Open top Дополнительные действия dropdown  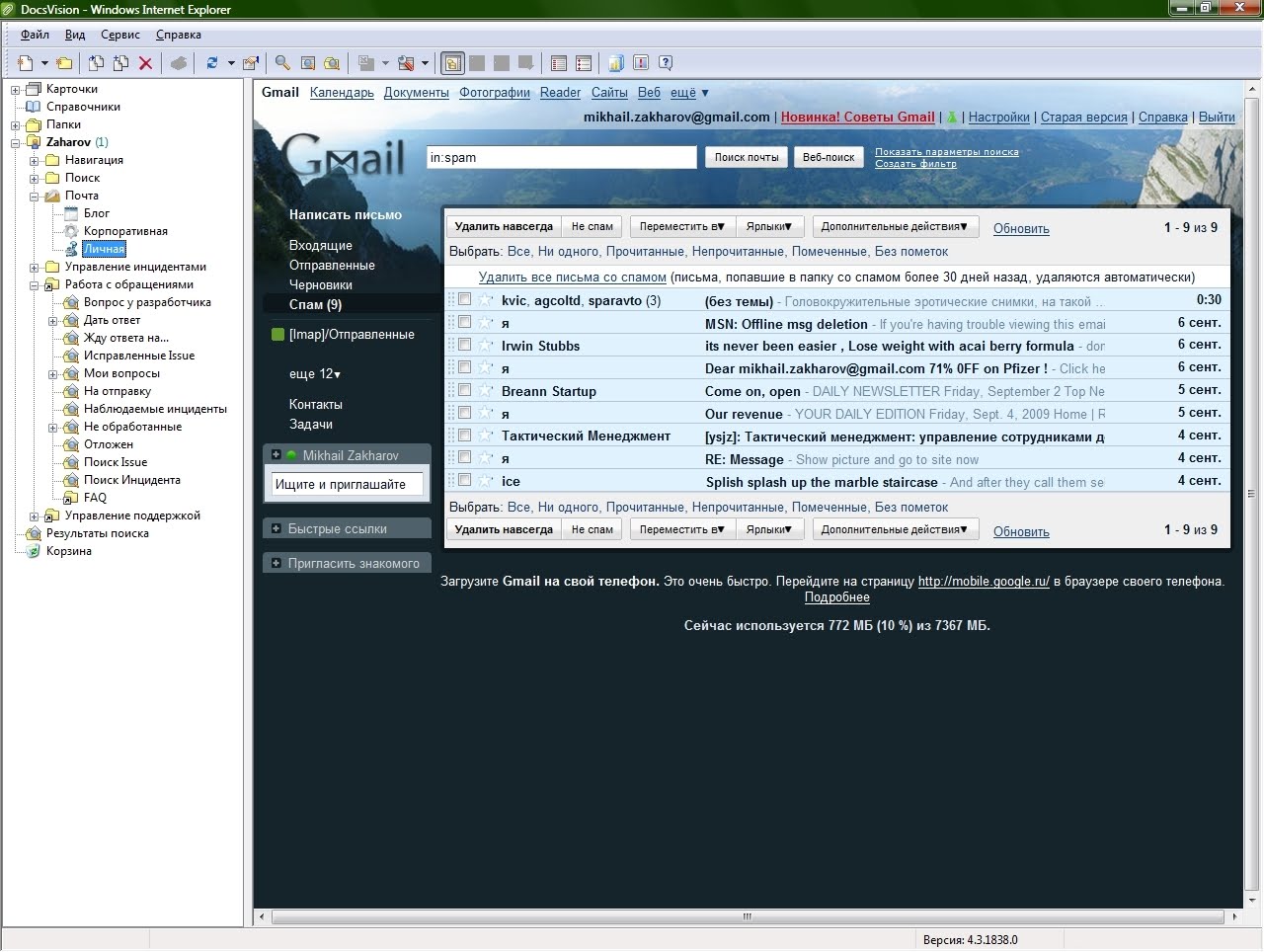click(894, 227)
